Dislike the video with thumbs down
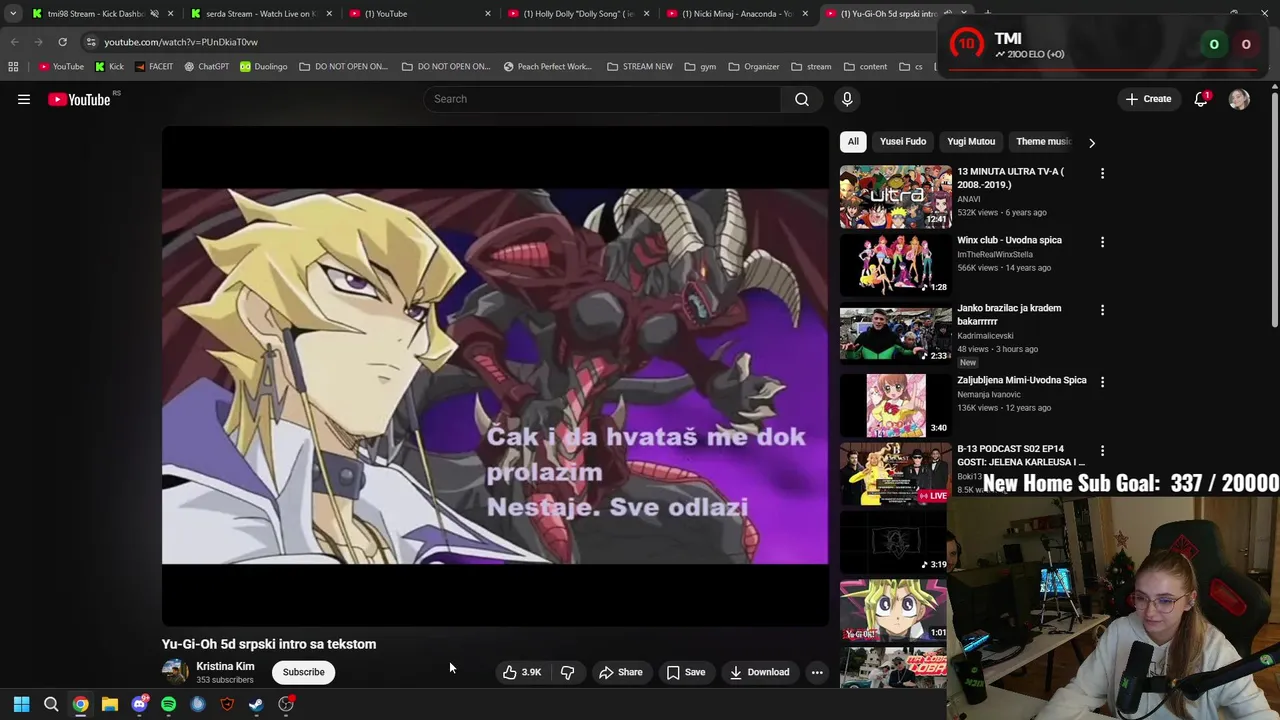The height and width of the screenshot is (720, 1280). pos(567,672)
